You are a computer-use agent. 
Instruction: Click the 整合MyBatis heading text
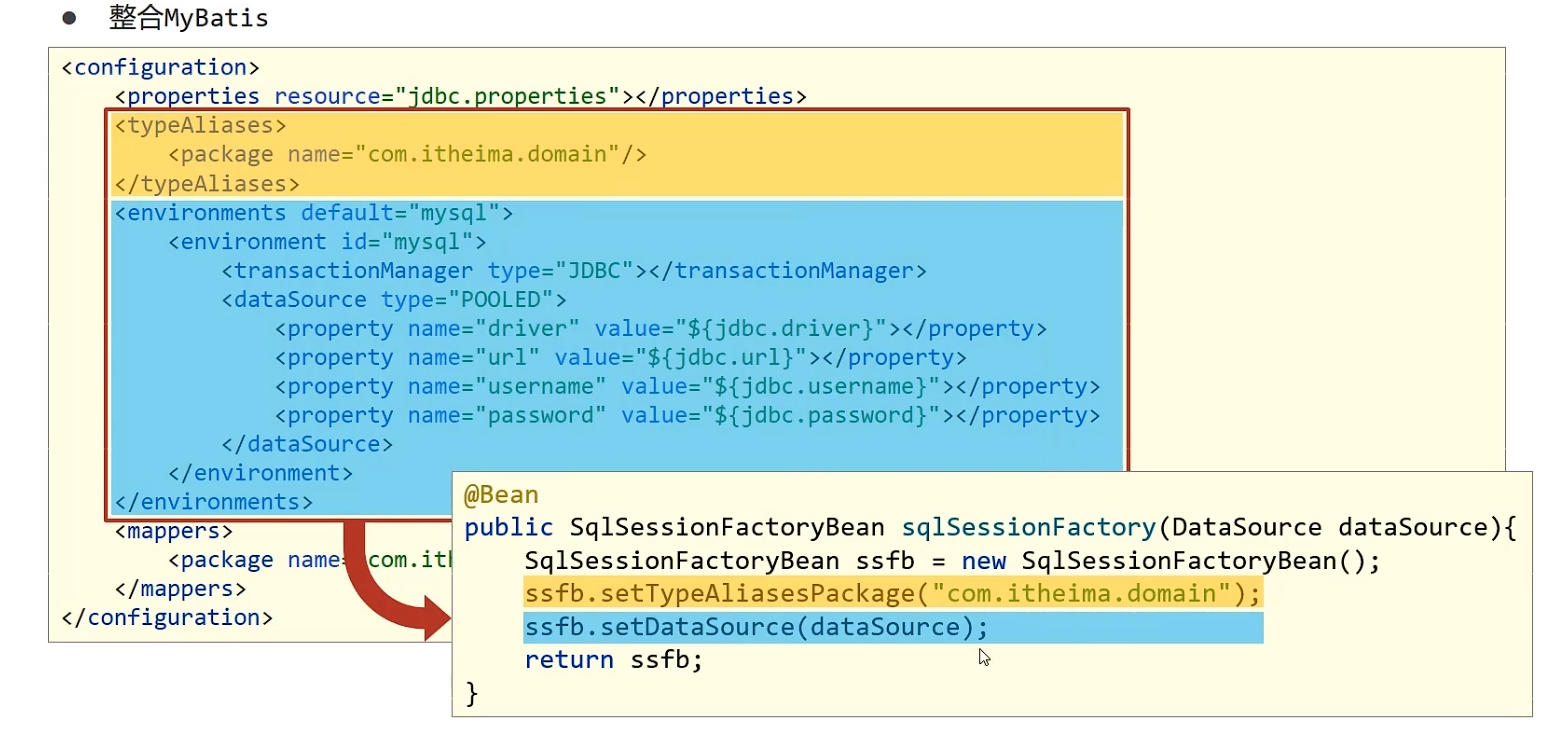tap(189, 18)
